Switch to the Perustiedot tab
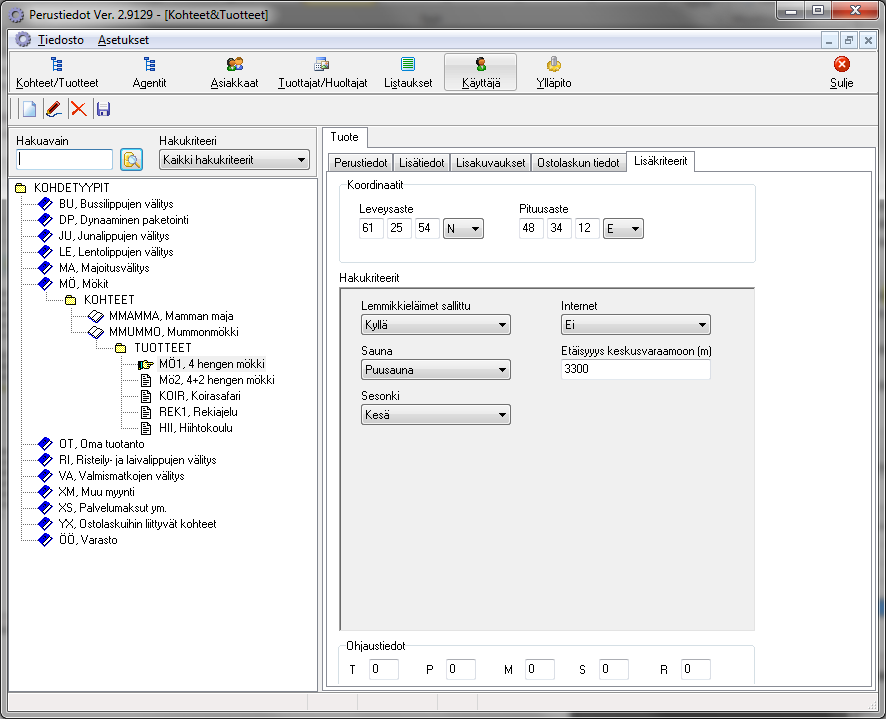The height and width of the screenshot is (719, 886). pyautogui.click(x=361, y=163)
